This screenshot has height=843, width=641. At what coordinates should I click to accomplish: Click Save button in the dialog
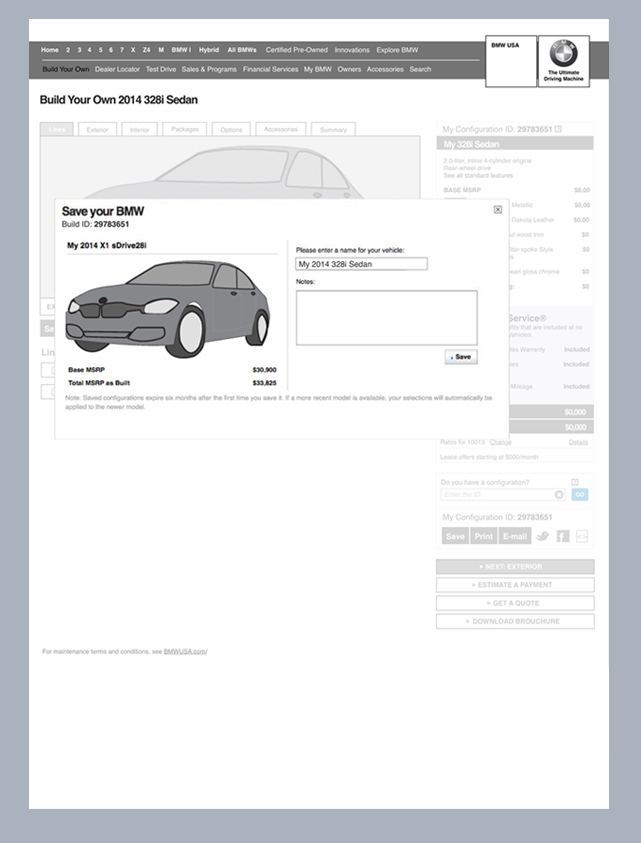[x=461, y=357]
